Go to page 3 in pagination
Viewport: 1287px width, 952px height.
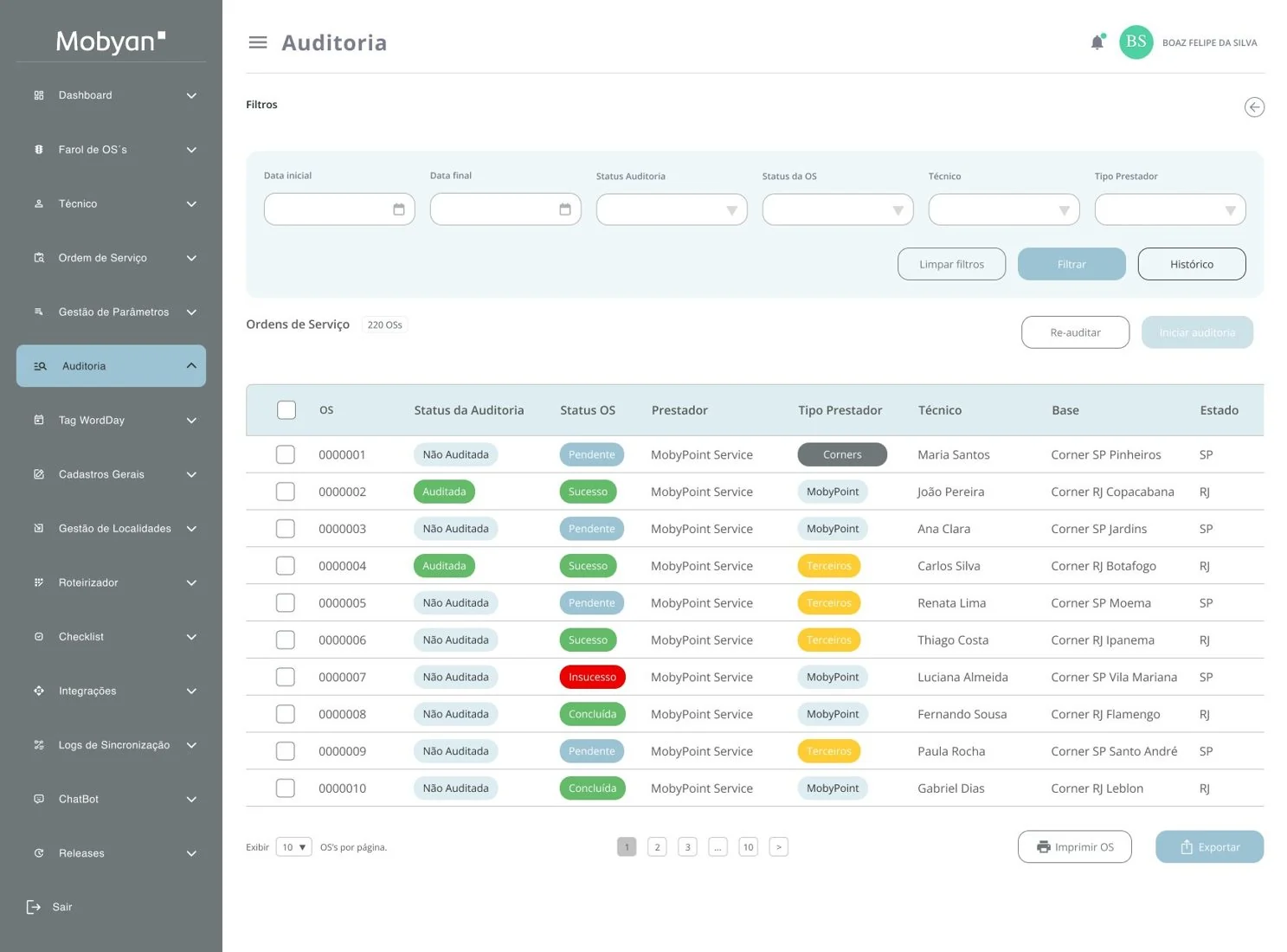tap(688, 847)
